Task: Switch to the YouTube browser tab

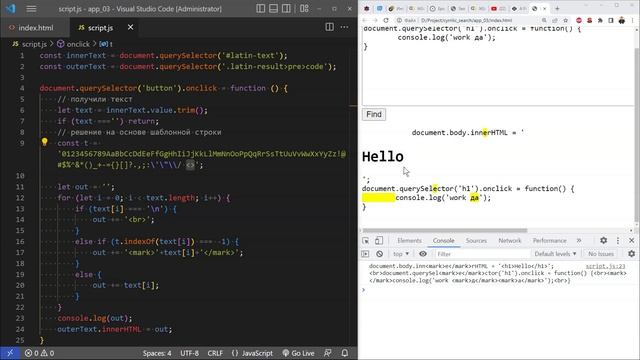Action: pos(498,9)
